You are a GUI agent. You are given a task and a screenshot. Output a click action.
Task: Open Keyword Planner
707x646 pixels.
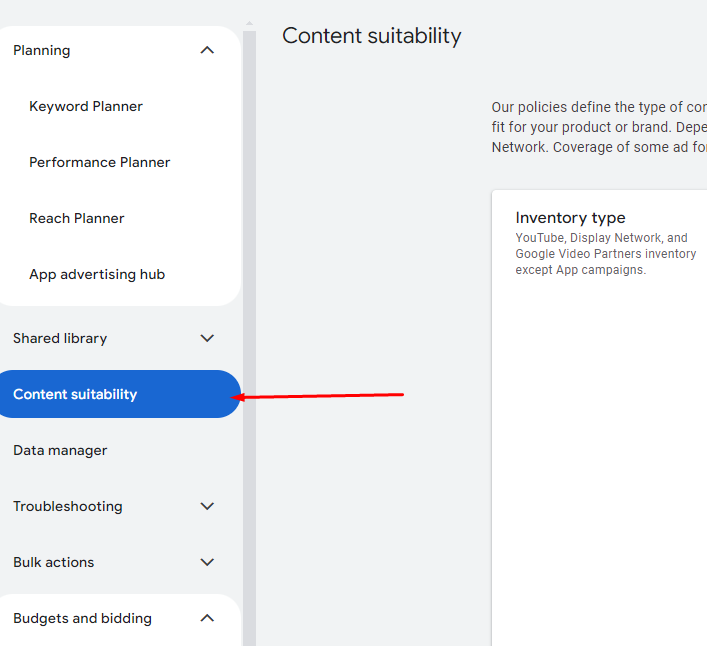[86, 106]
